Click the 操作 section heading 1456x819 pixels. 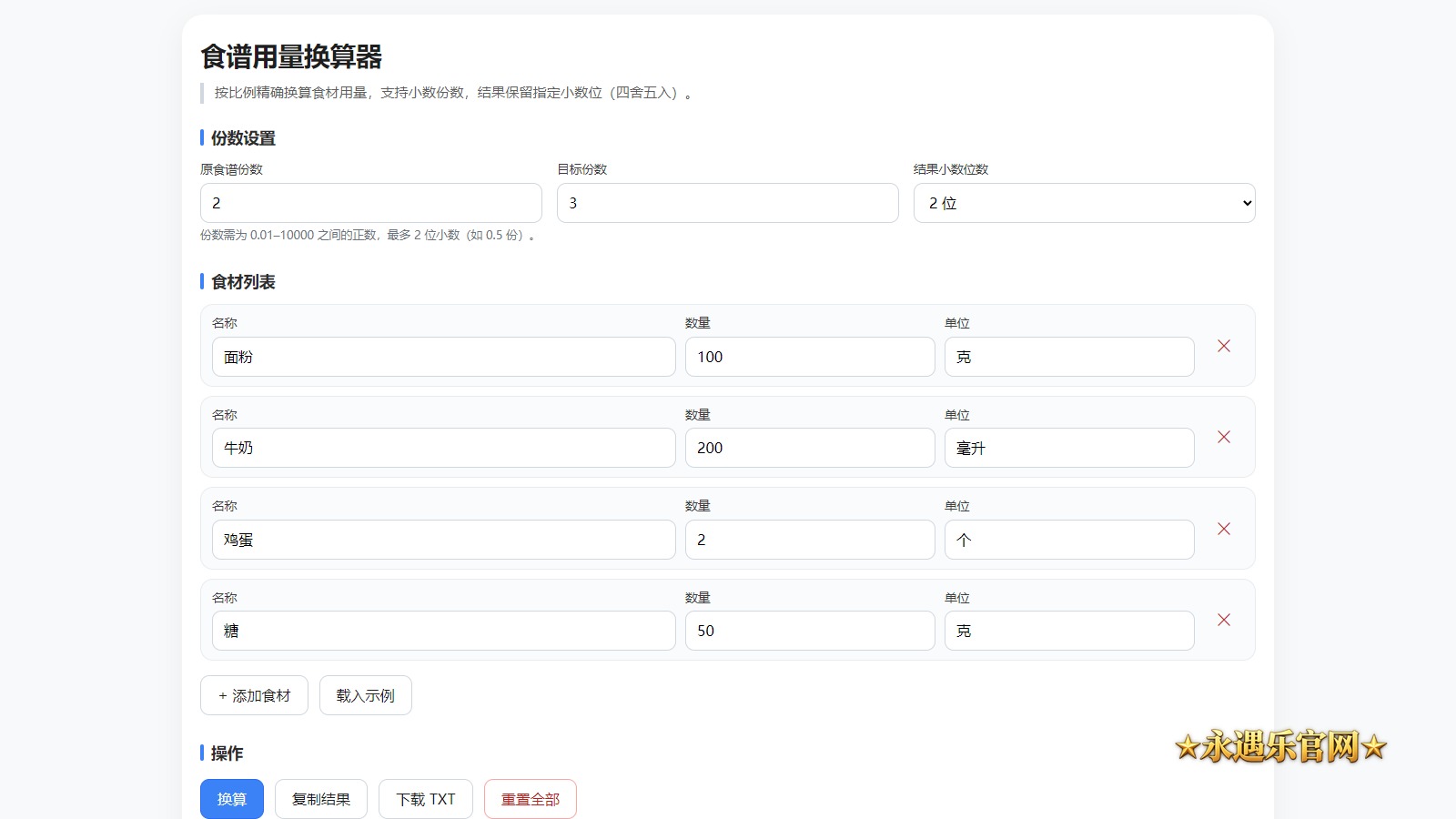pyautogui.click(x=227, y=753)
